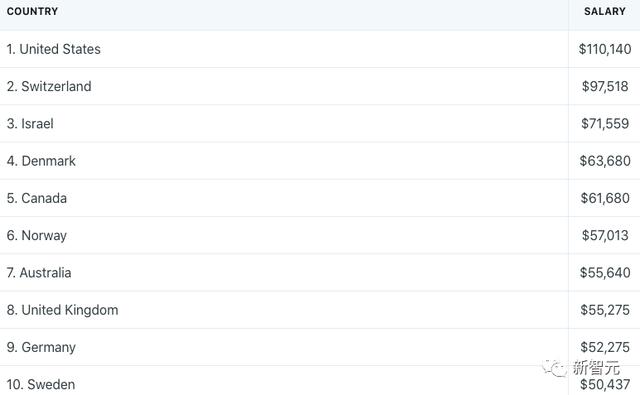
Task: Select the Norway row
Action: [x=320, y=235]
